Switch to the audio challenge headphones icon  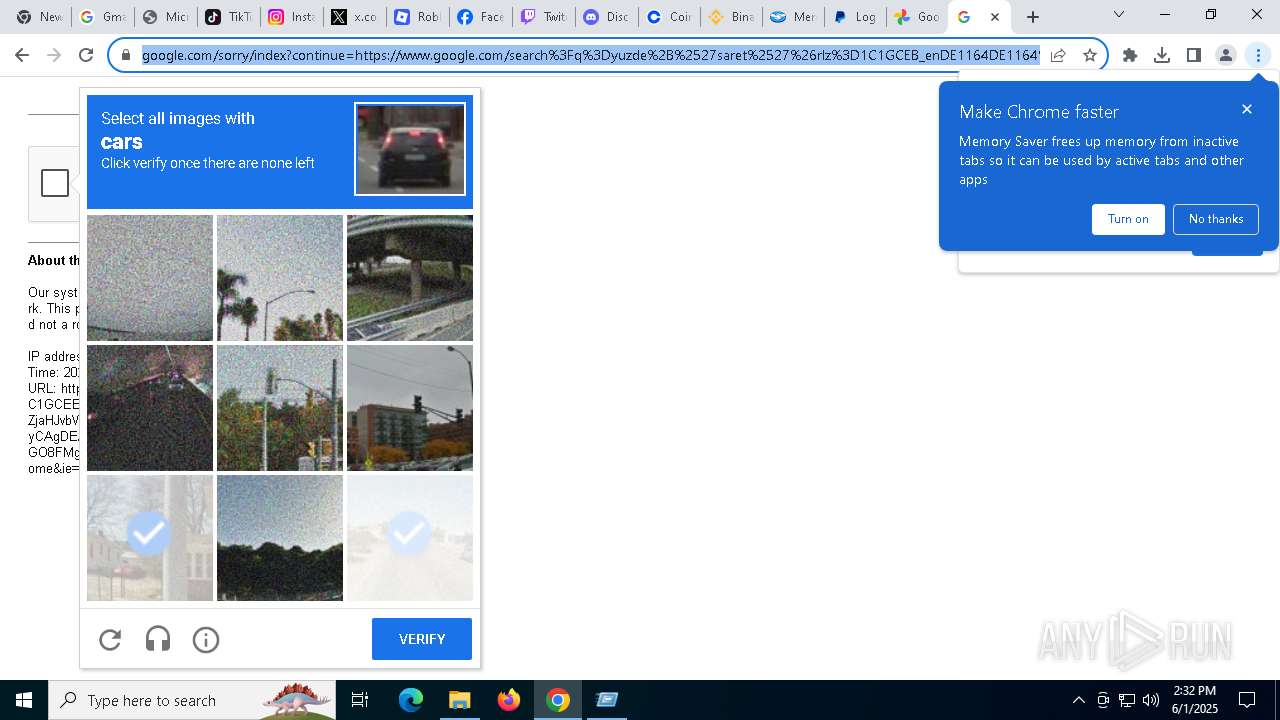[158, 639]
